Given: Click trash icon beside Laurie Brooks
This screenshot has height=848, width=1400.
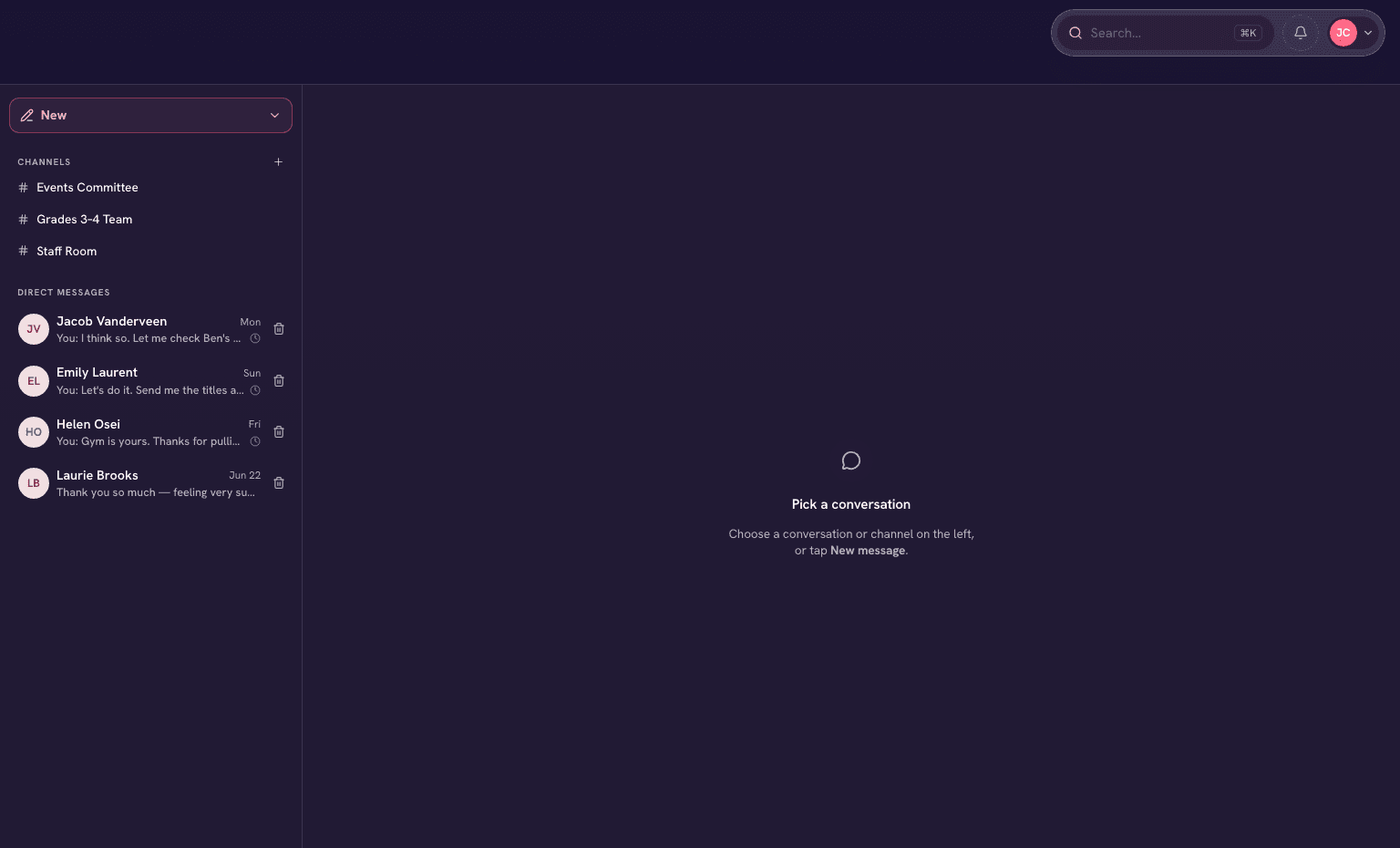Looking at the screenshot, I should [279, 483].
